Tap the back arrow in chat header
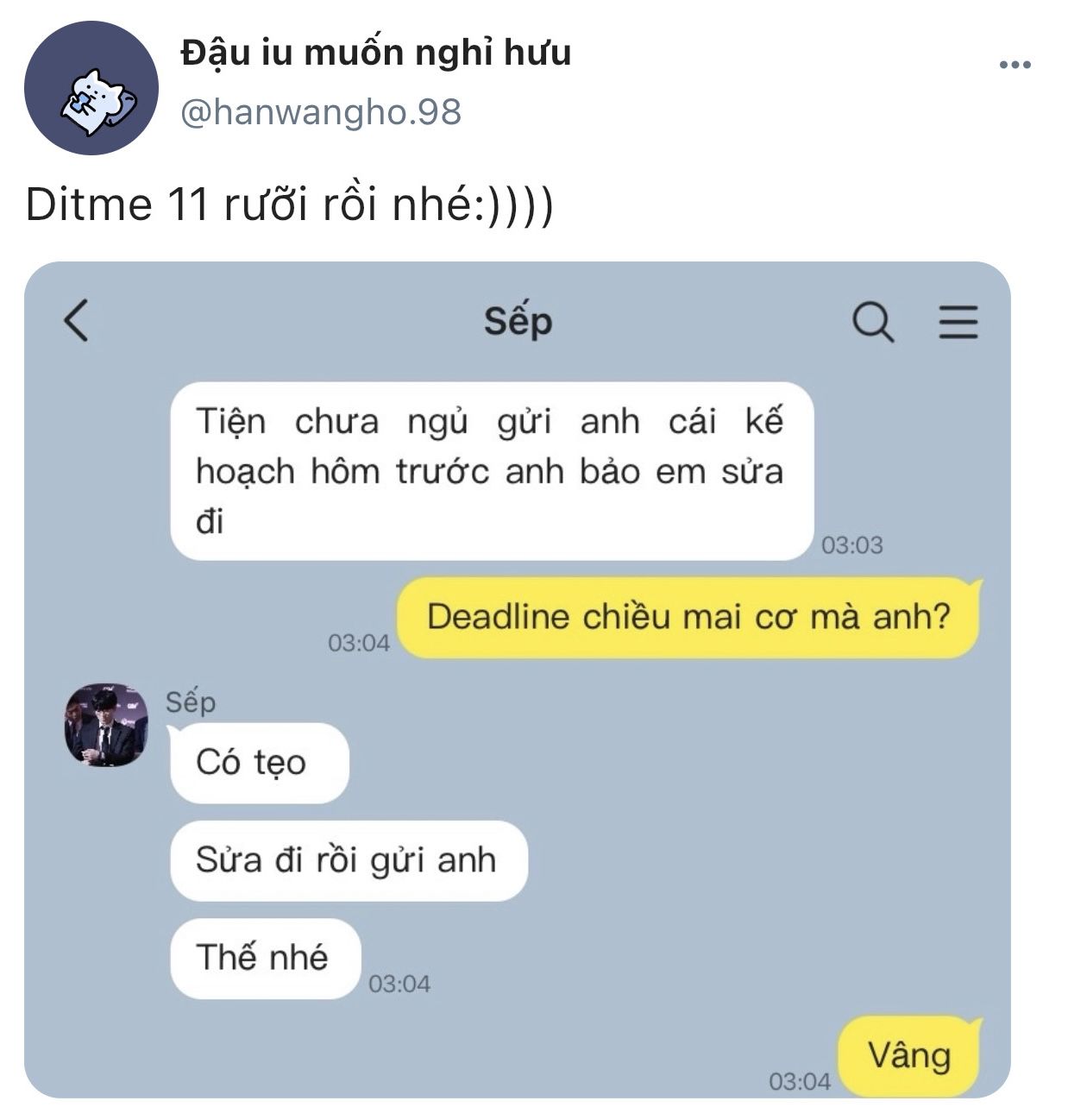This screenshot has height=1120, width=1068. coord(76,320)
